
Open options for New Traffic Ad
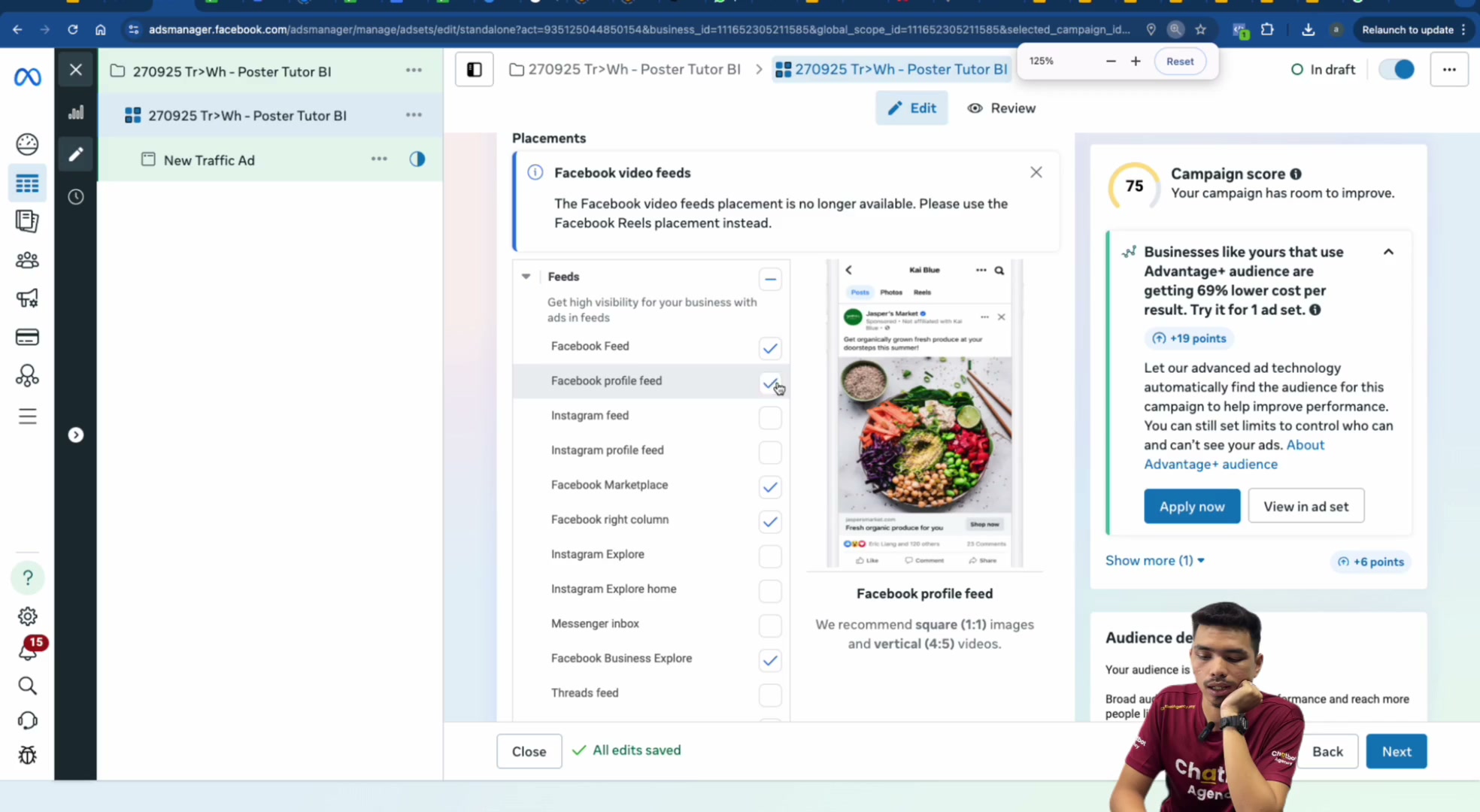379,159
